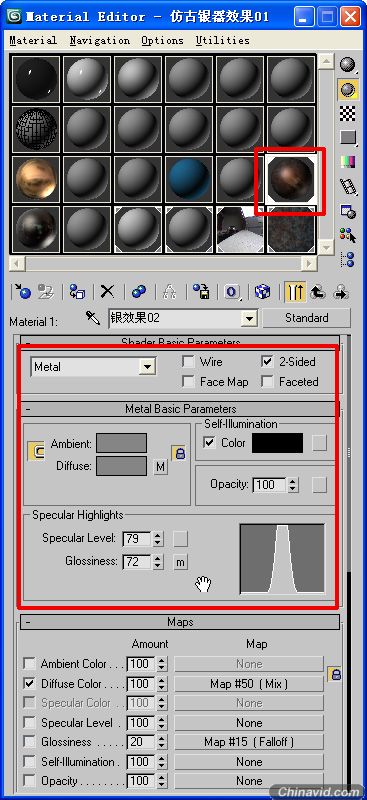
Task: Click the Diffuse color swatch
Action: [121, 466]
